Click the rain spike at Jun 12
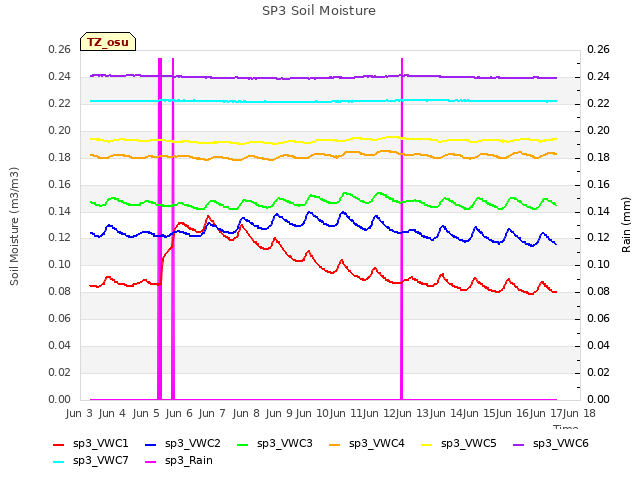Image resolution: width=640 pixels, height=480 pixels. click(x=402, y=229)
